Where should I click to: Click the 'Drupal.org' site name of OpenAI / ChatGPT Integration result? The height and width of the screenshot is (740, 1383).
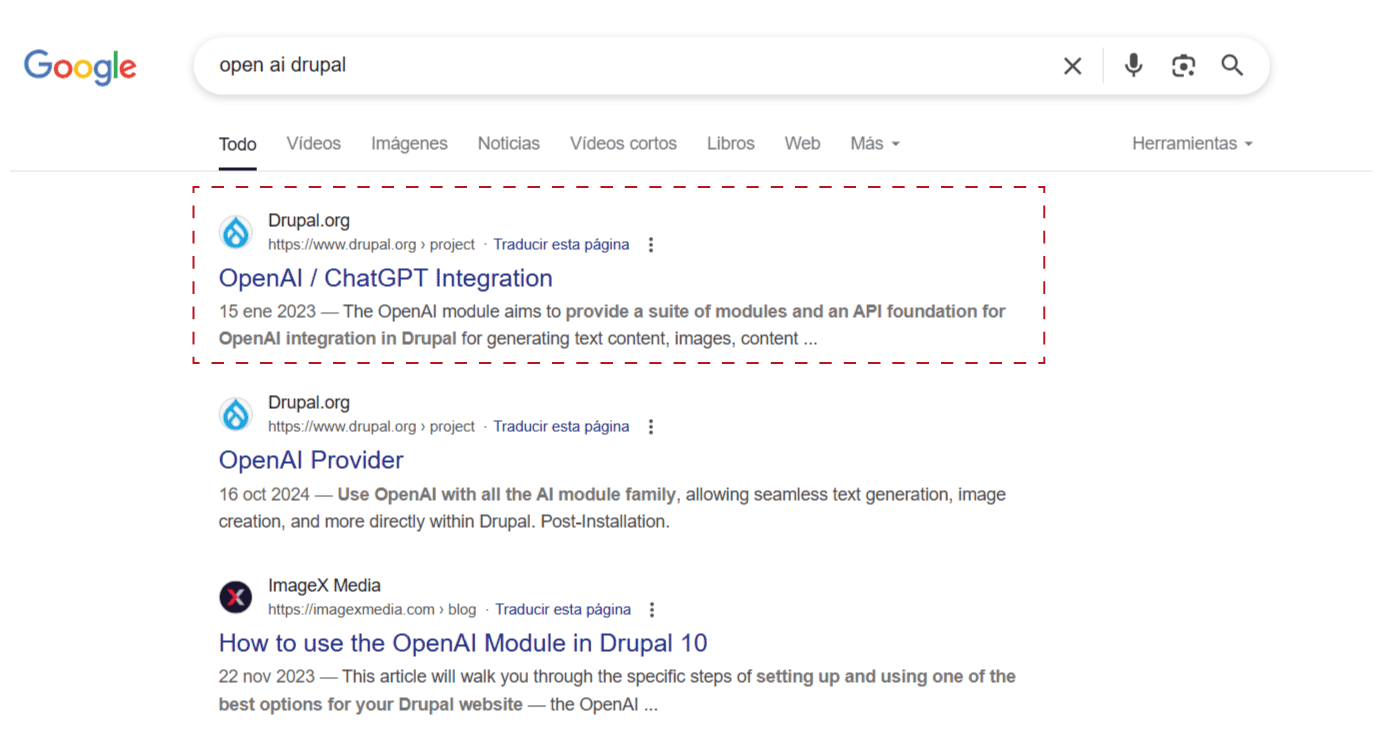click(309, 221)
